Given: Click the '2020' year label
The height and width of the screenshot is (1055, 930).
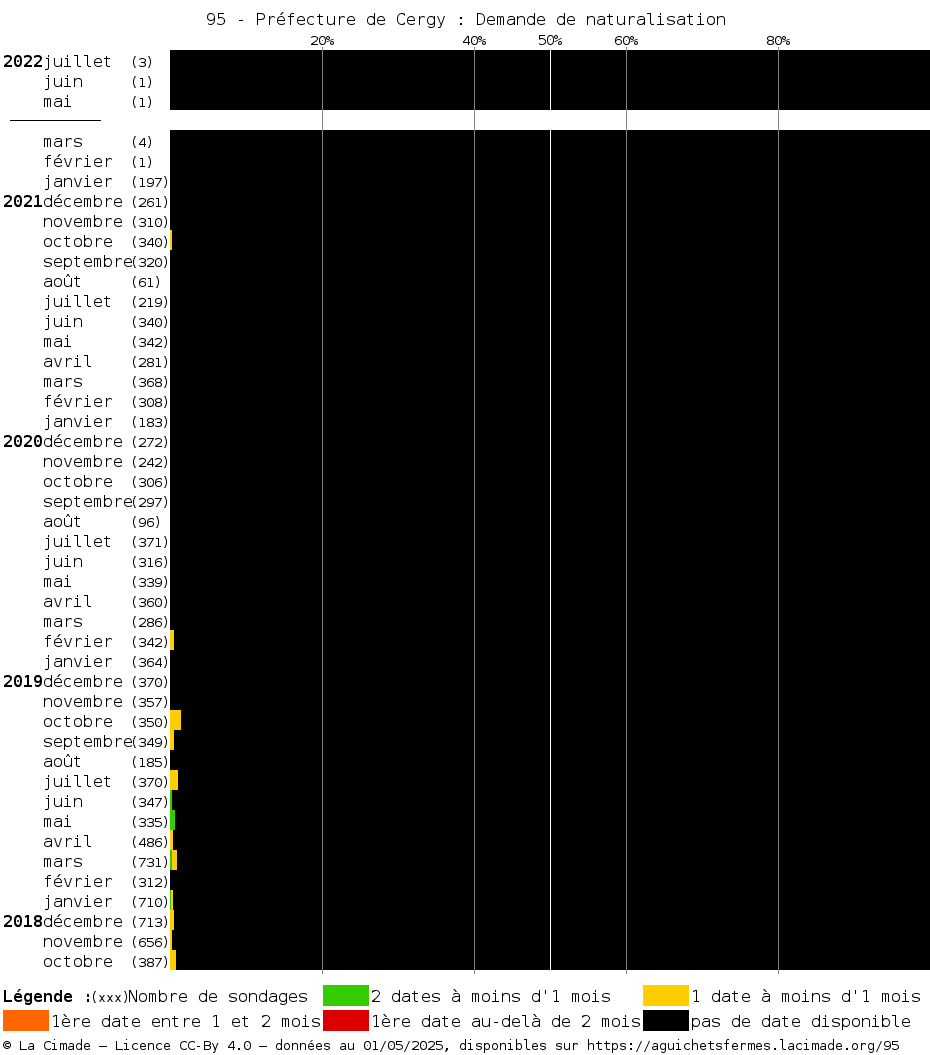Looking at the screenshot, I should click(x=23, y=441).
